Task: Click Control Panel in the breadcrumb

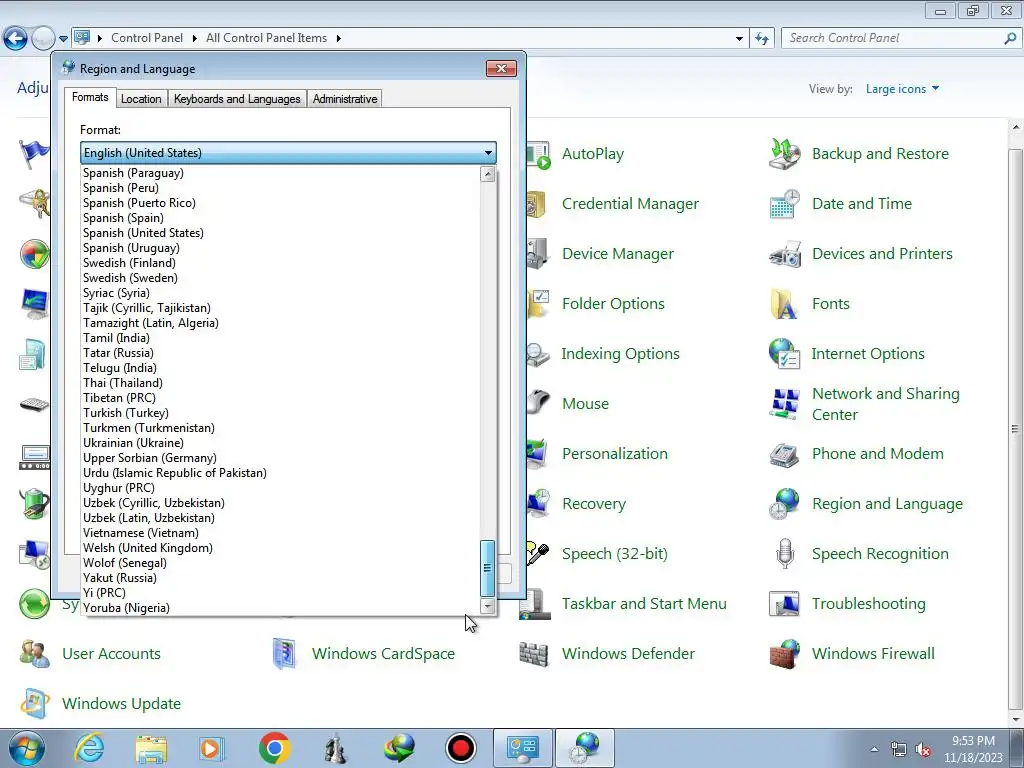Action: 147,38
